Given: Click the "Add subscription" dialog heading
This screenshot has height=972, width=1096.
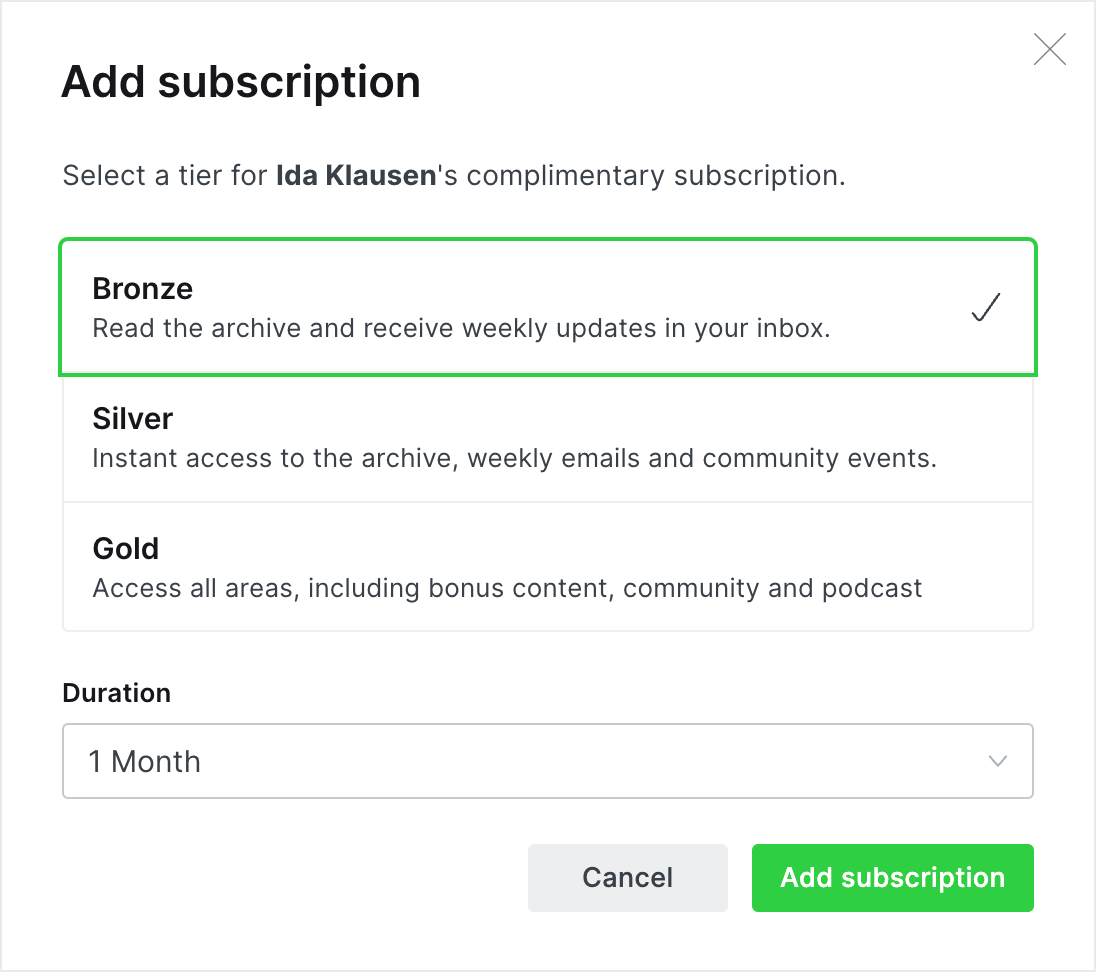Looking at the screenshot, I should point(241,82).
